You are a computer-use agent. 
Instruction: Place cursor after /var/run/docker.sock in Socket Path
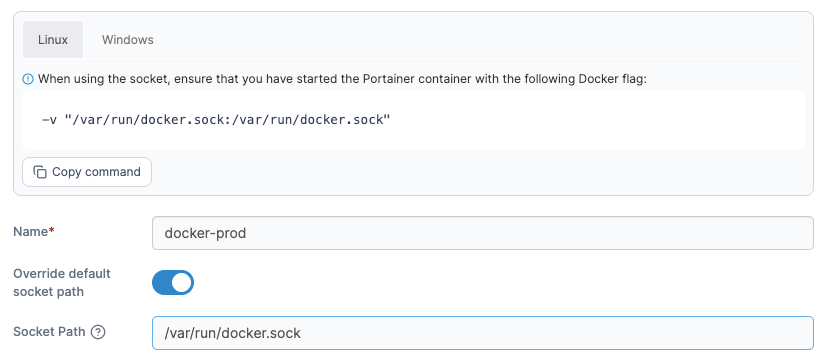(x=302, y=333)
